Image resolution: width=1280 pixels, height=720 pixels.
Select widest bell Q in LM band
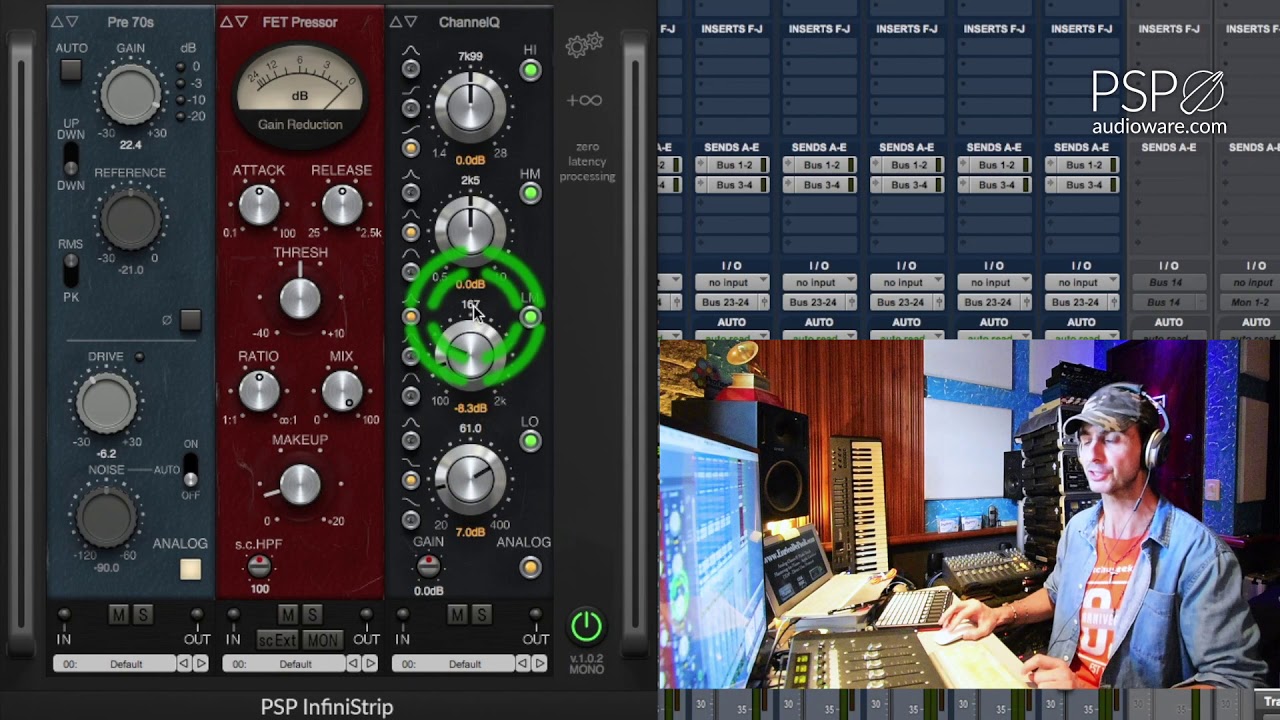411,396
